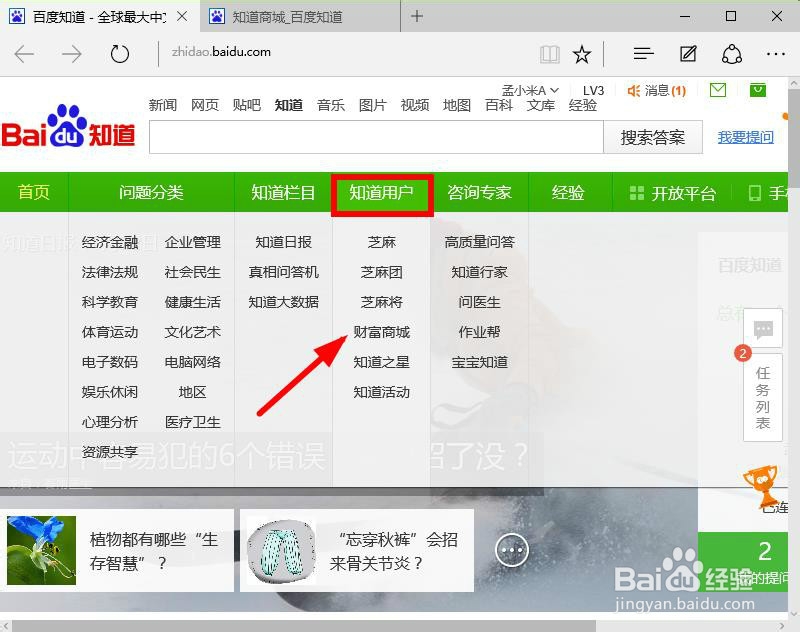Choose the 医疗卫生 category

pos(192,422)
